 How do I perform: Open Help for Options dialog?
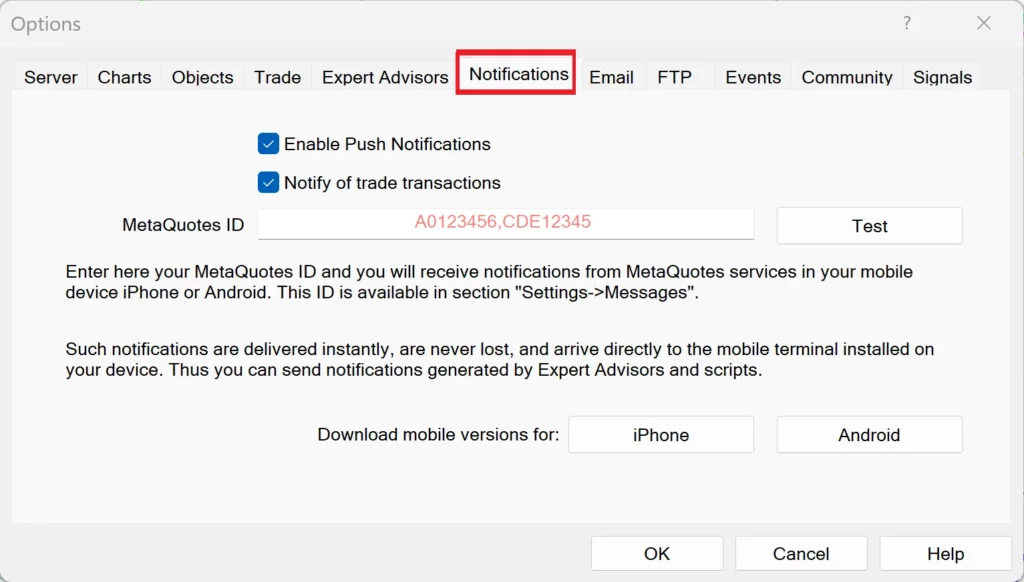pos(945,553)
